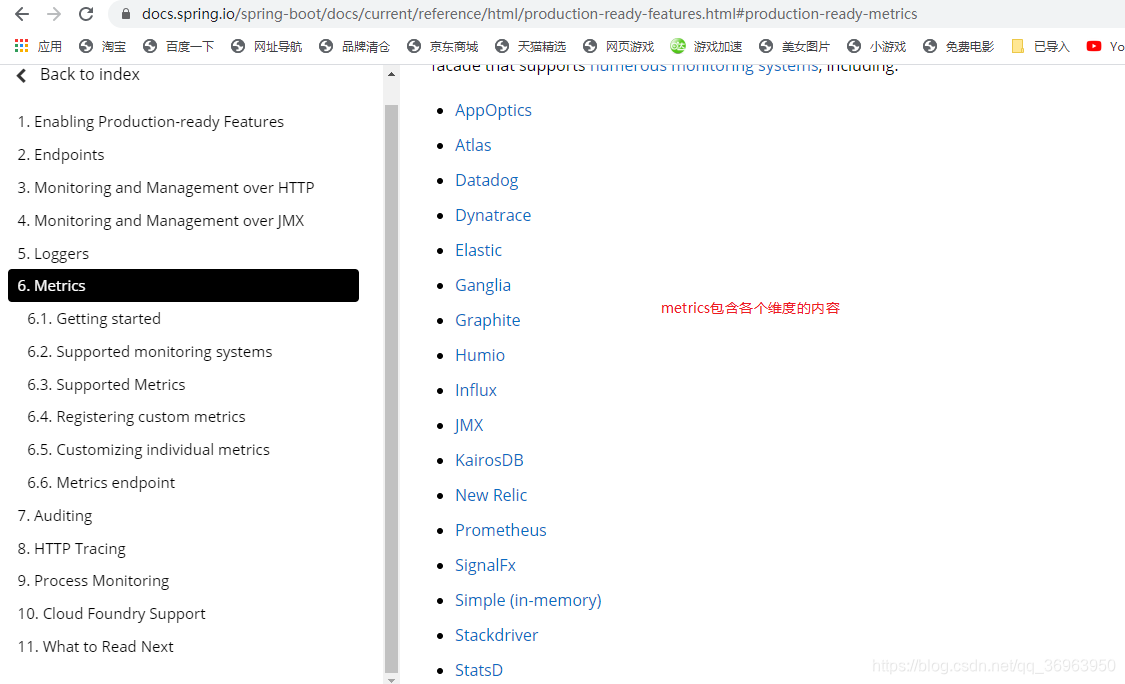Open the Prometheus link
The height and width of the screenshot is (684, 1125).
[500, 529]
